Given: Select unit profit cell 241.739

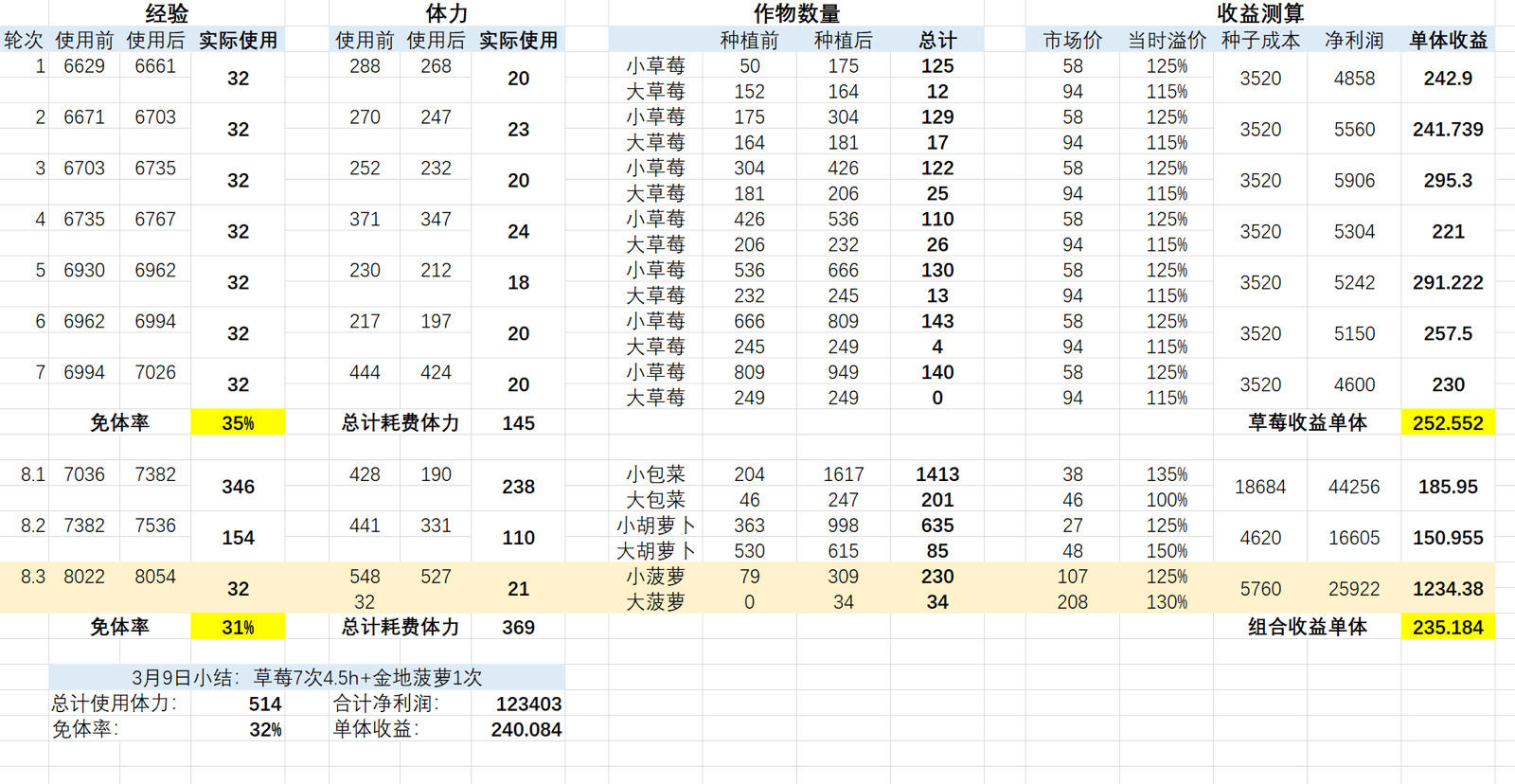Looking at the screenshot, I should (1448, 129).
